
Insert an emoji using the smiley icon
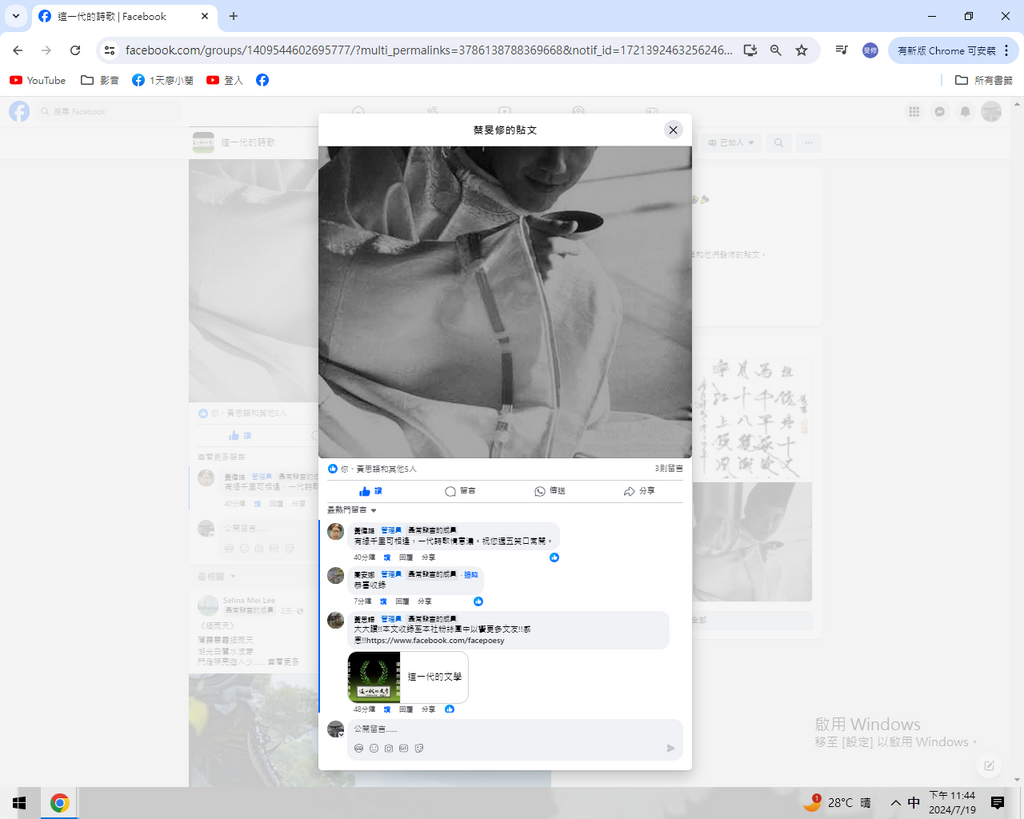coord(374,748)
